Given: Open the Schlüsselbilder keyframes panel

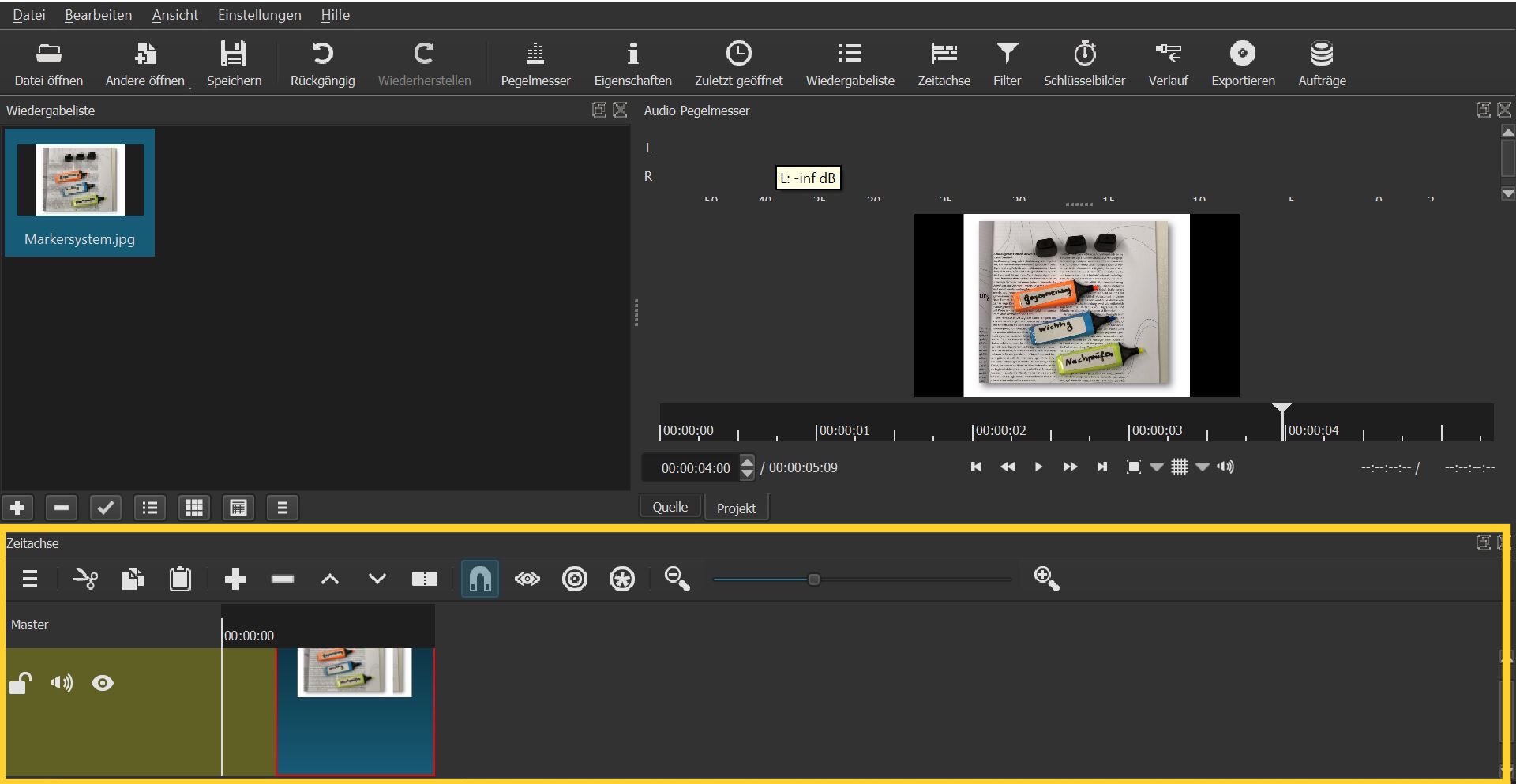Looking at the screenshot, I should click(x=1084, y=64).
